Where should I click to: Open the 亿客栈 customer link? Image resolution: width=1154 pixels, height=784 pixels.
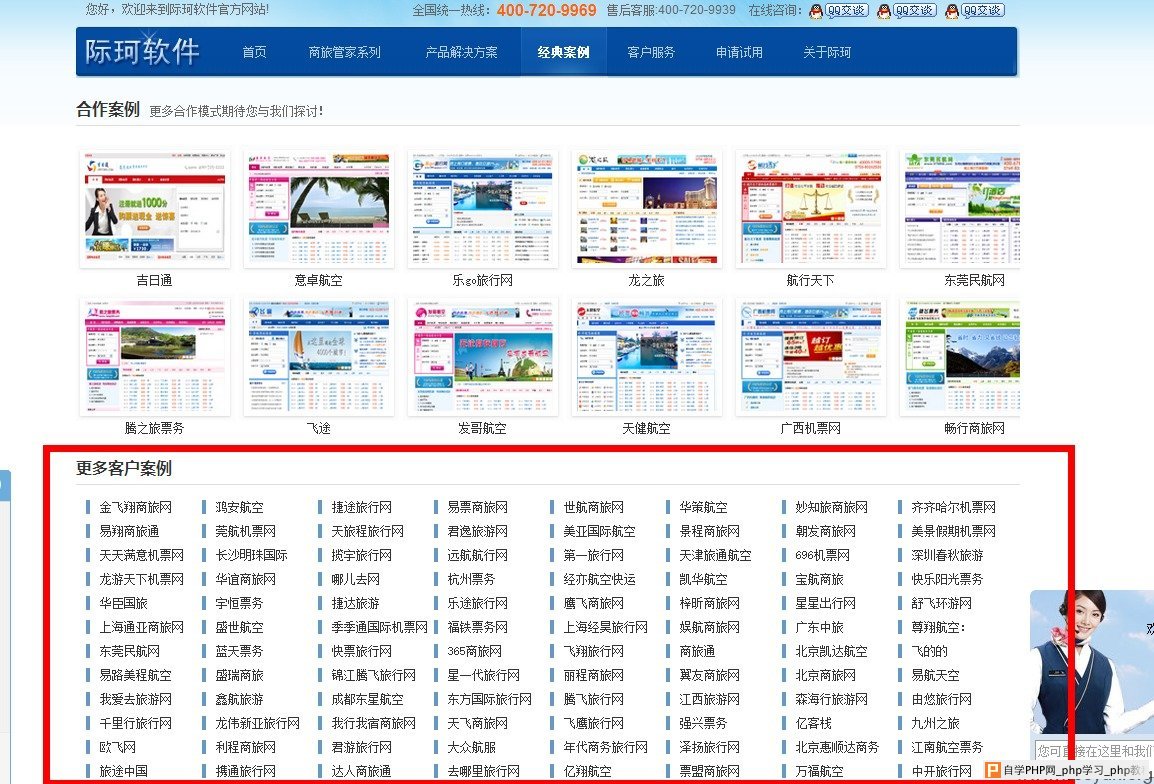click(813, 724)
